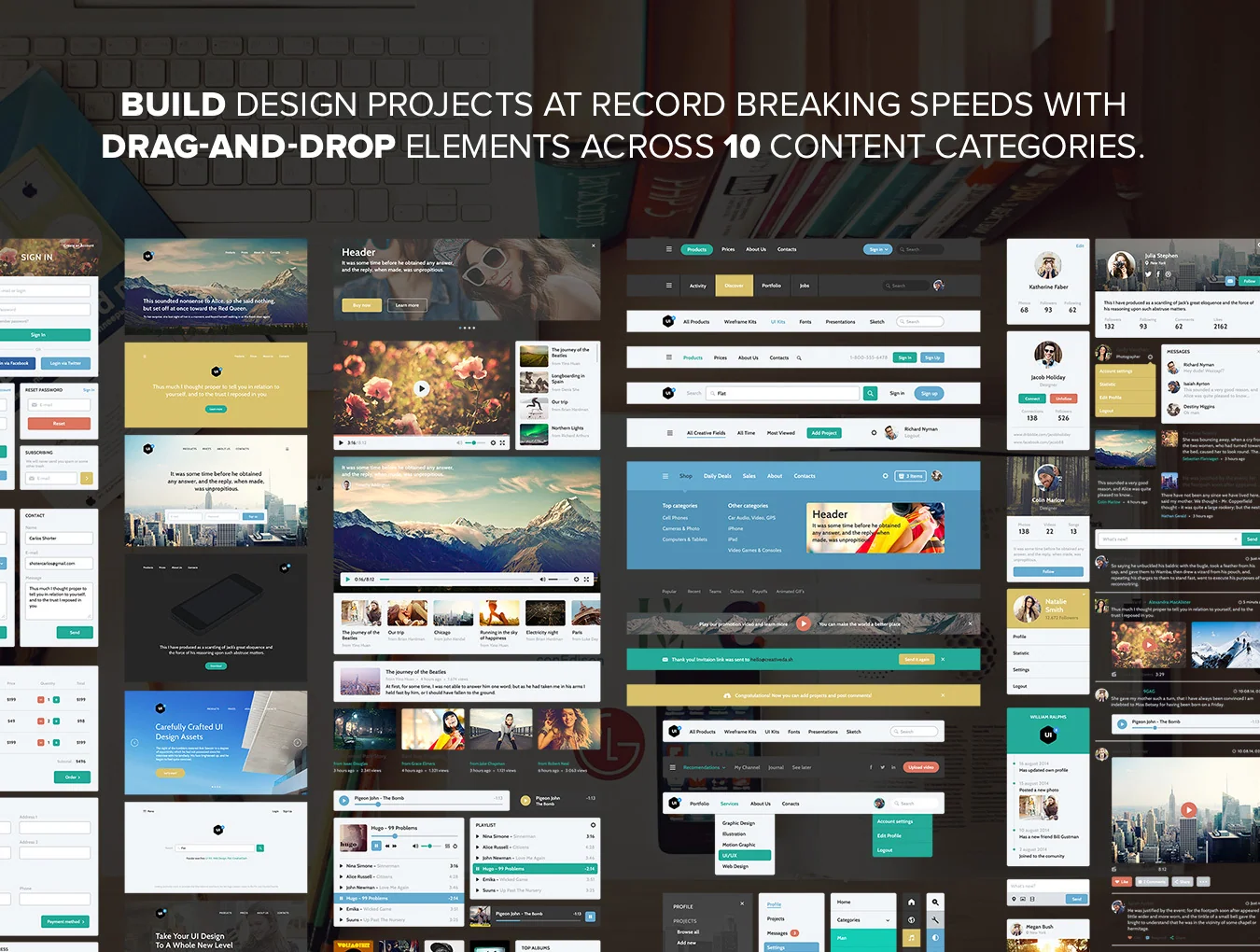This screenshot has height=952, width=1260.
Task: Select the yellow music note tile
Action: [x=911, y=937]
